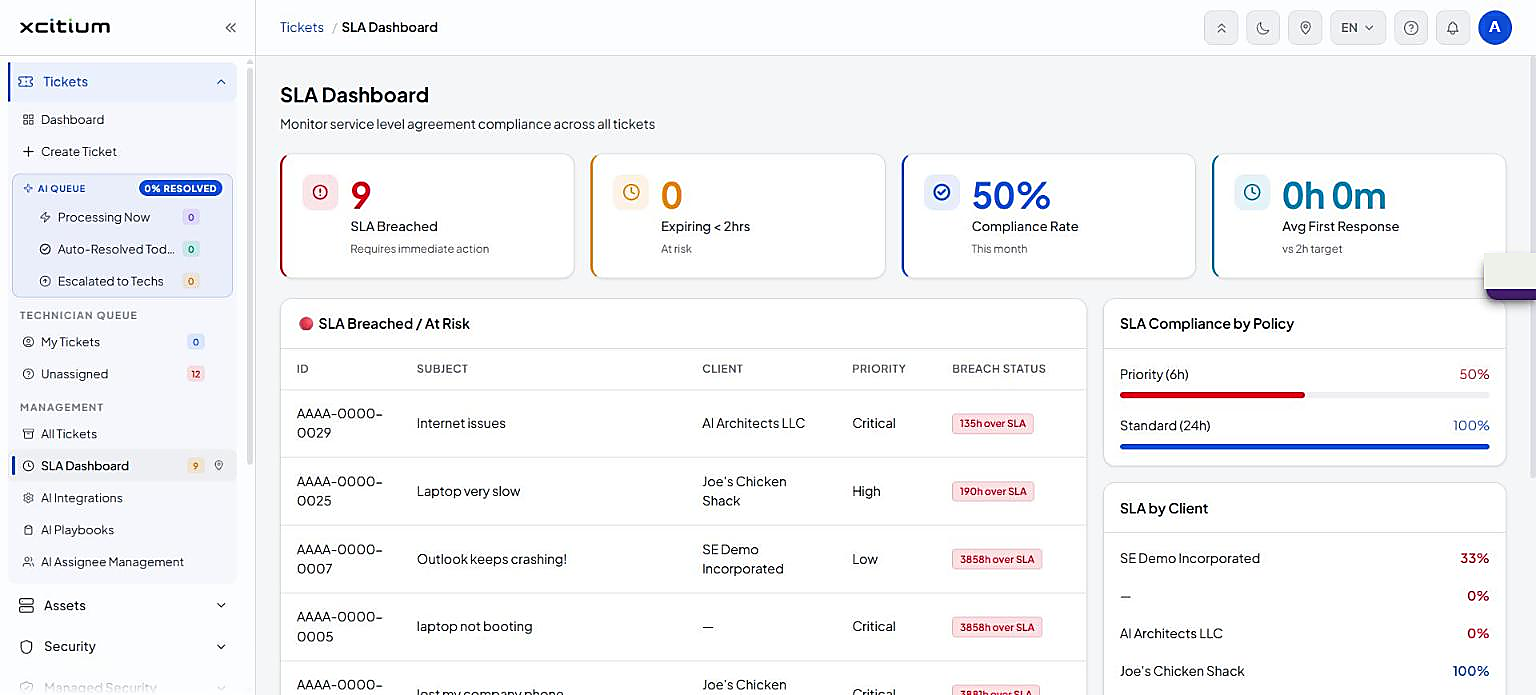Open the 50% Compliance Rate card
1536x695 pixels.
click(x=1049, y=216)
